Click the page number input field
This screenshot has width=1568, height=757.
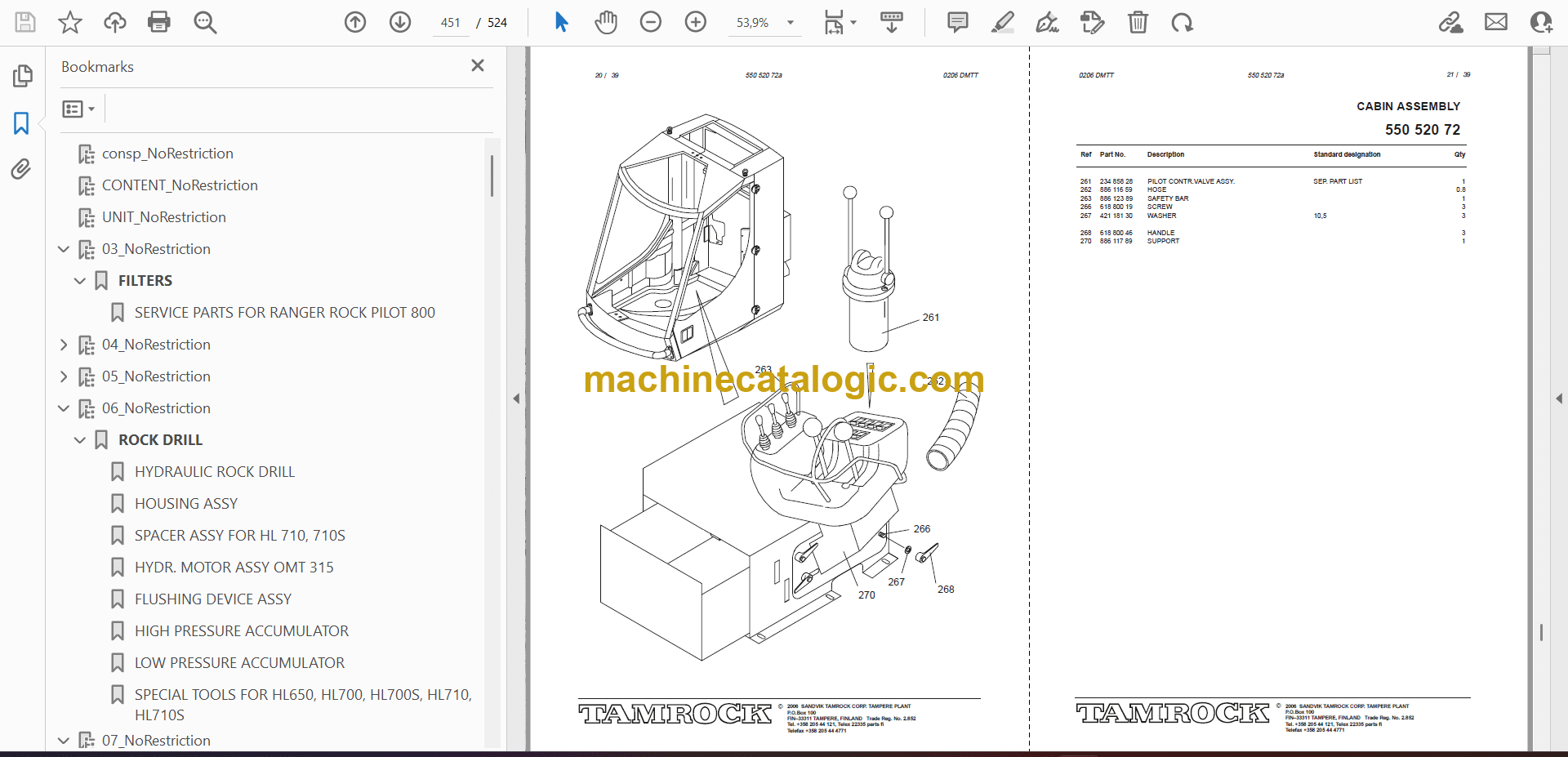[451, 23]
